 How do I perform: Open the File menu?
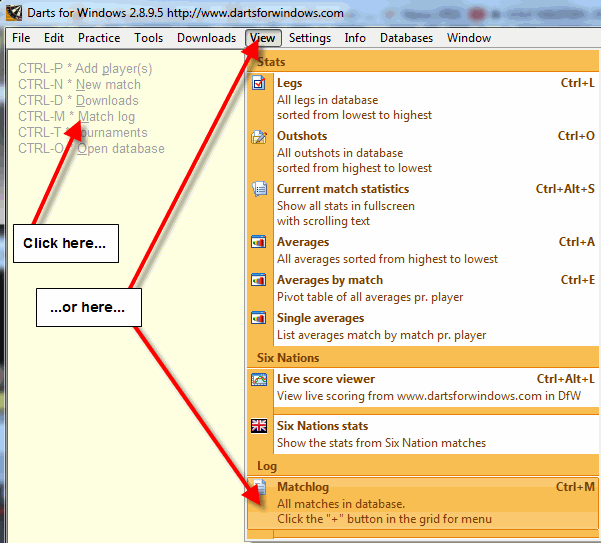(21, 38)
